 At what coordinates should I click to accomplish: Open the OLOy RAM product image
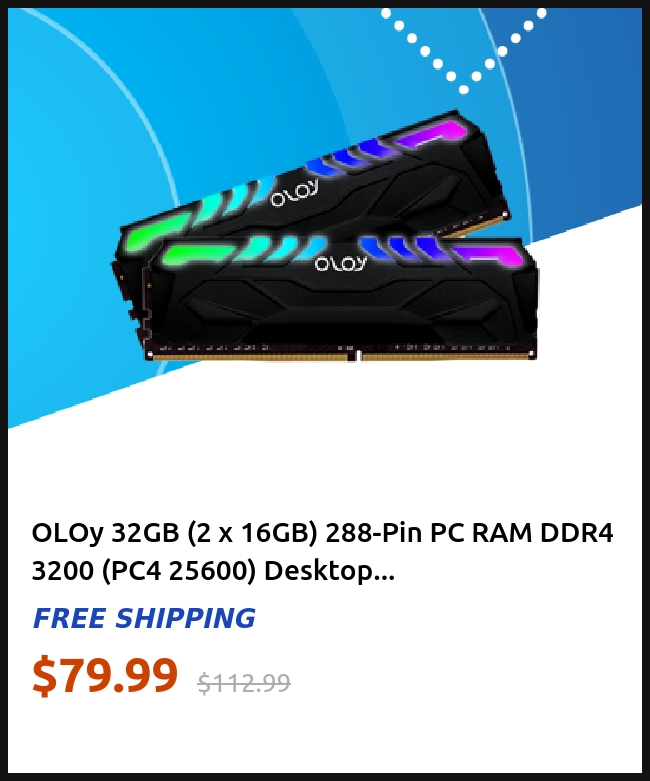[x=324, y=236]
